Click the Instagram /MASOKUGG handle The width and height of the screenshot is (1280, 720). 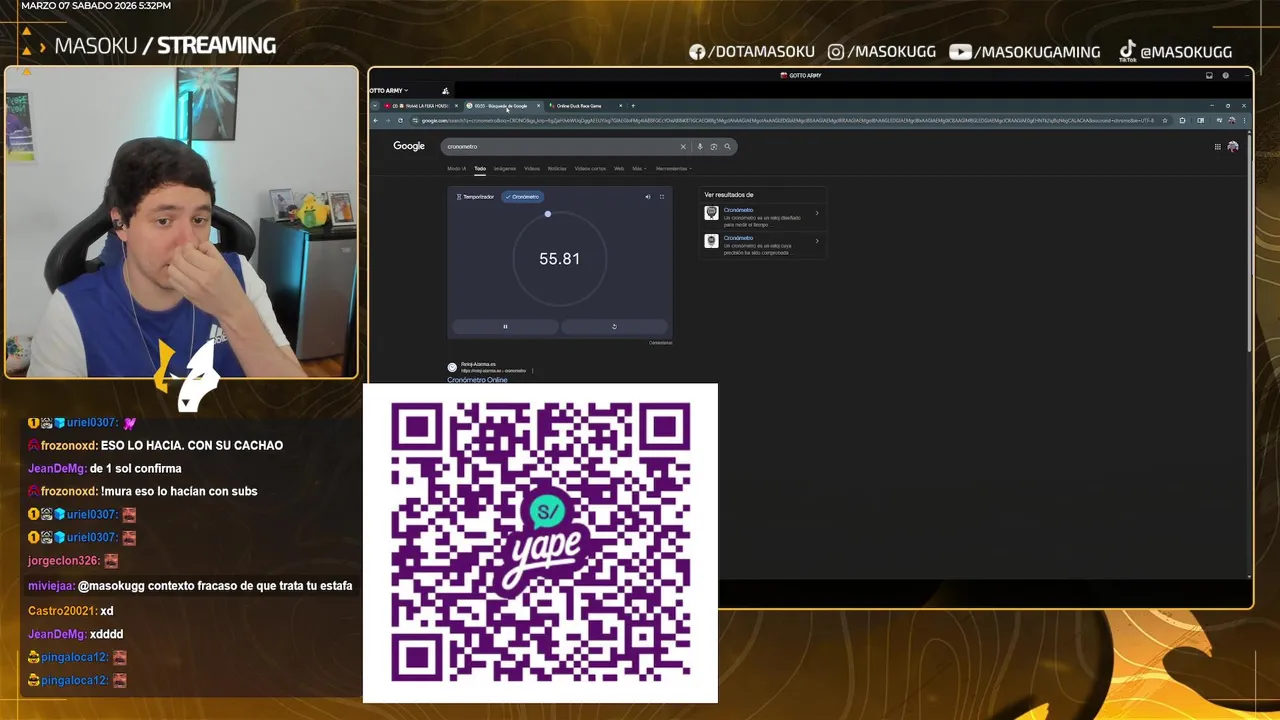coord(881,52)
